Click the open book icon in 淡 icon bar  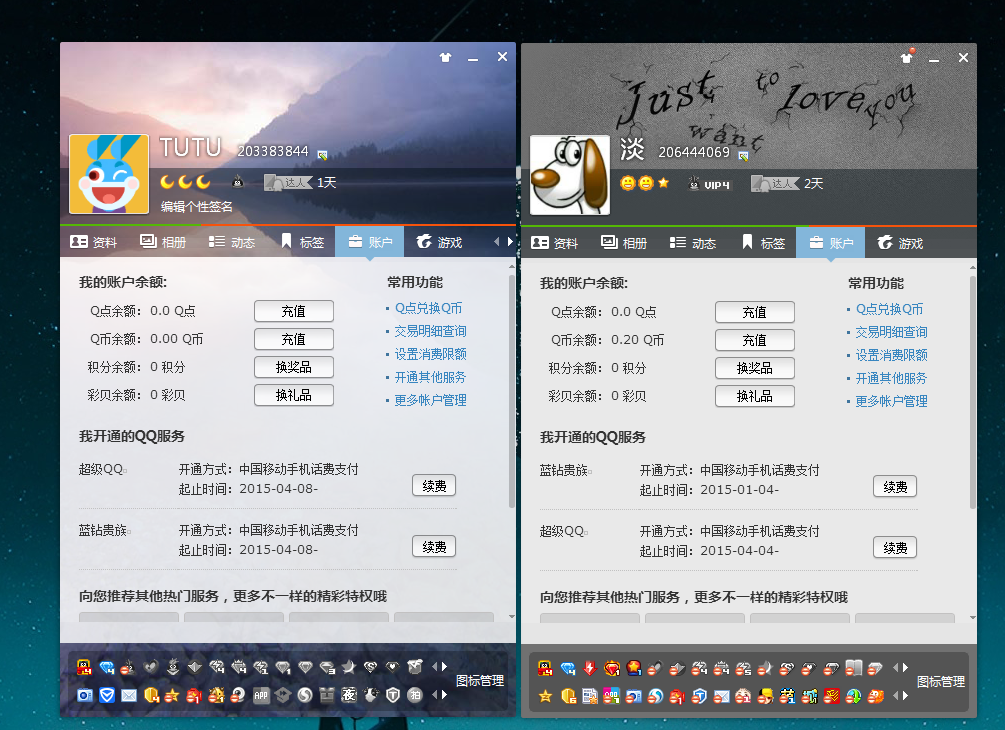tap(853, 668)
